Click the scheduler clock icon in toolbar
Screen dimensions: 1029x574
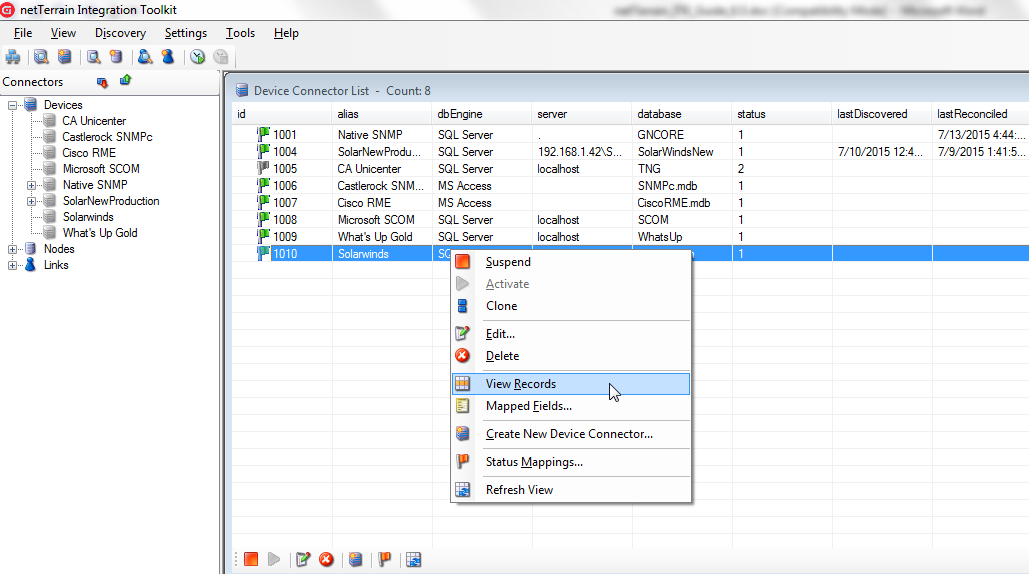coord(198,57)
